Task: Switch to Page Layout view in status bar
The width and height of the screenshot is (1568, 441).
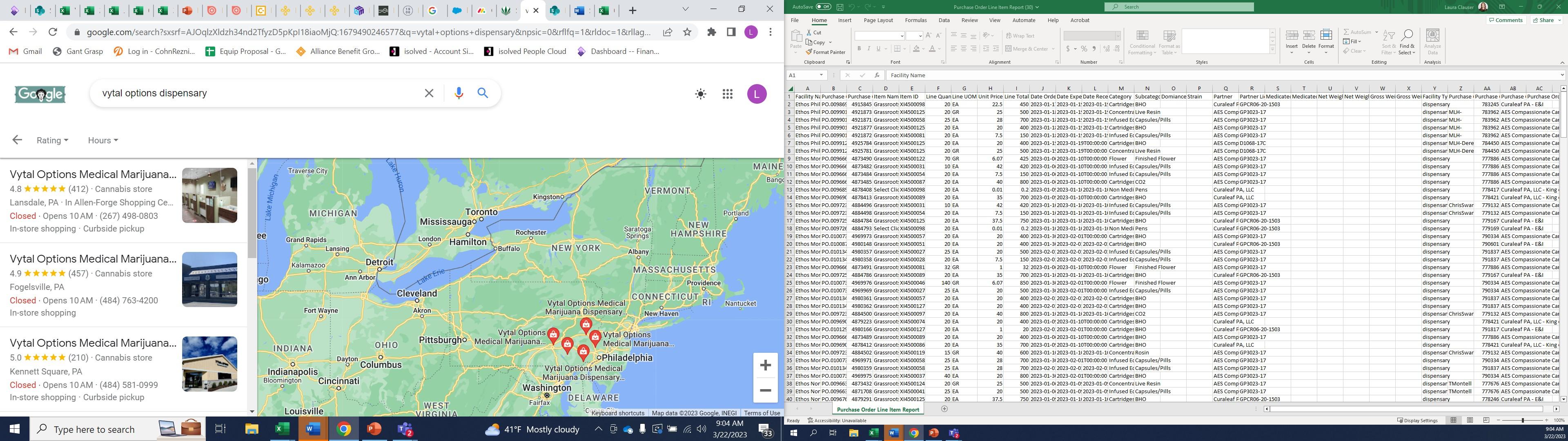Action: tap(1470, 420)
